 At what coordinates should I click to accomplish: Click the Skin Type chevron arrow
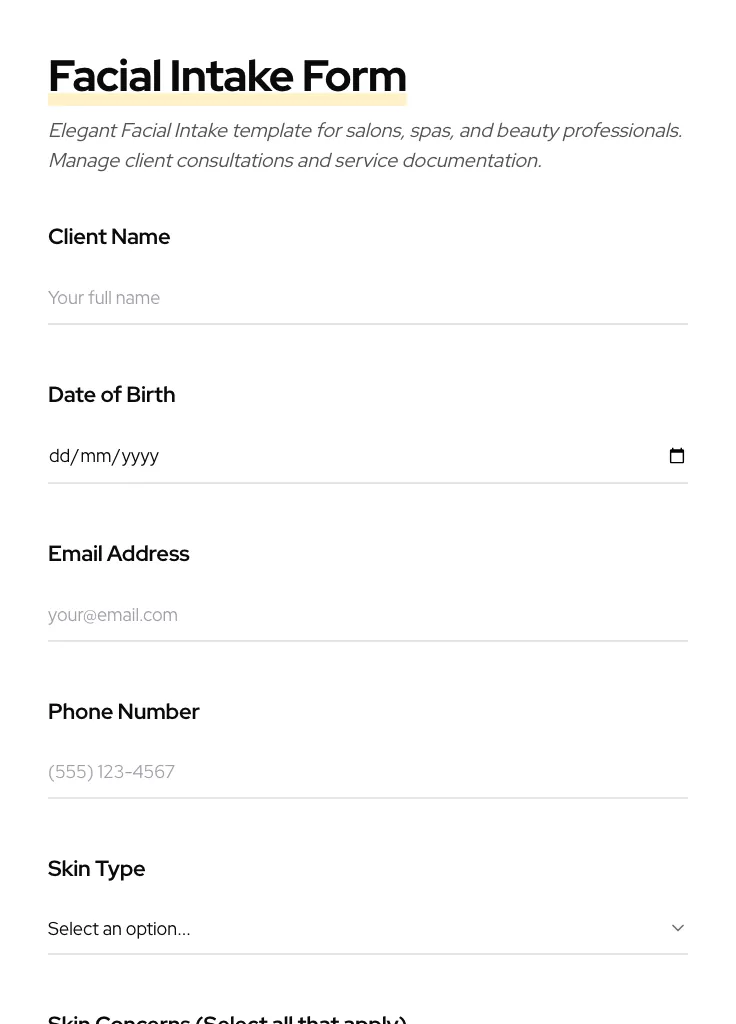click(677, 928)
